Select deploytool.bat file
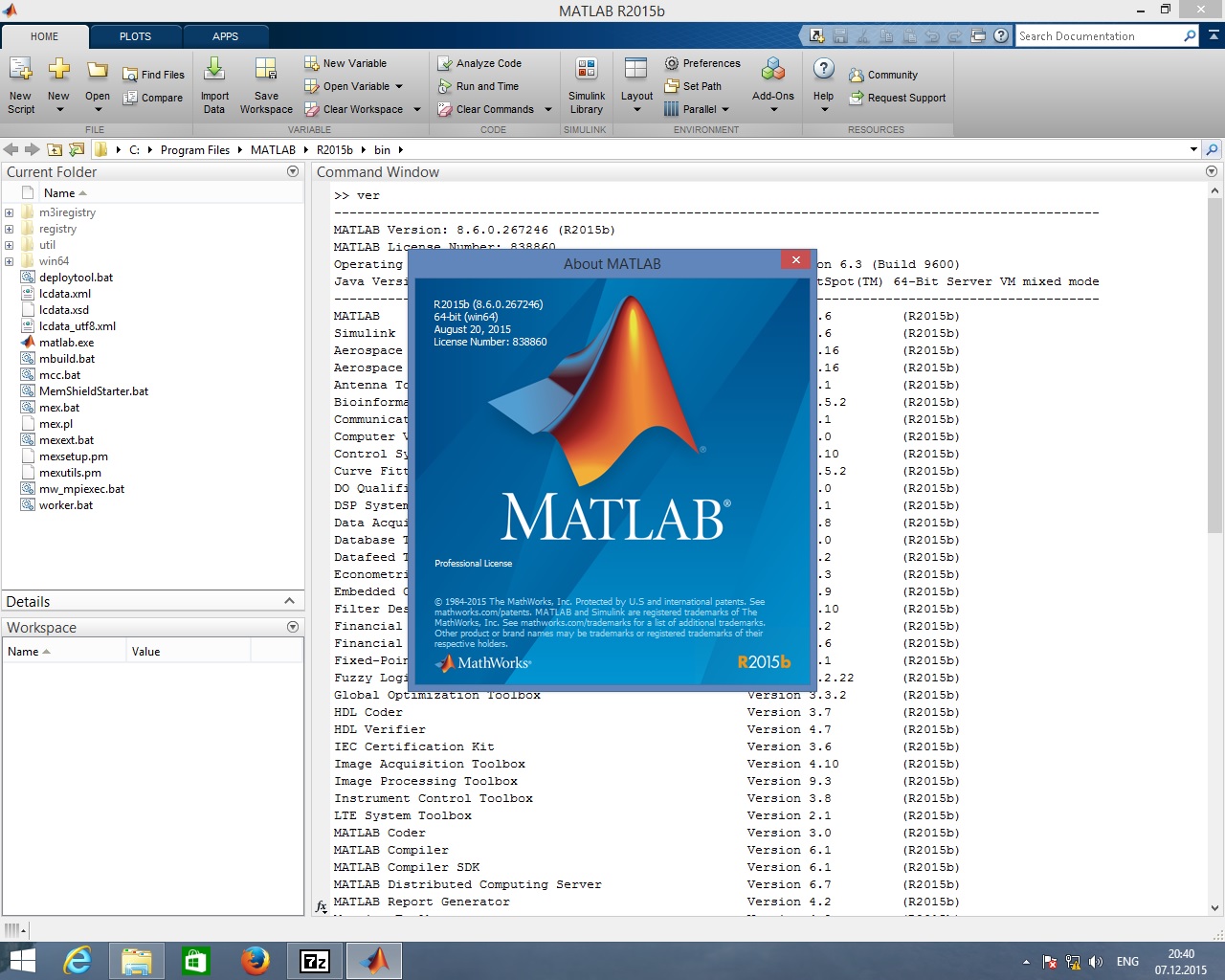 76,278
